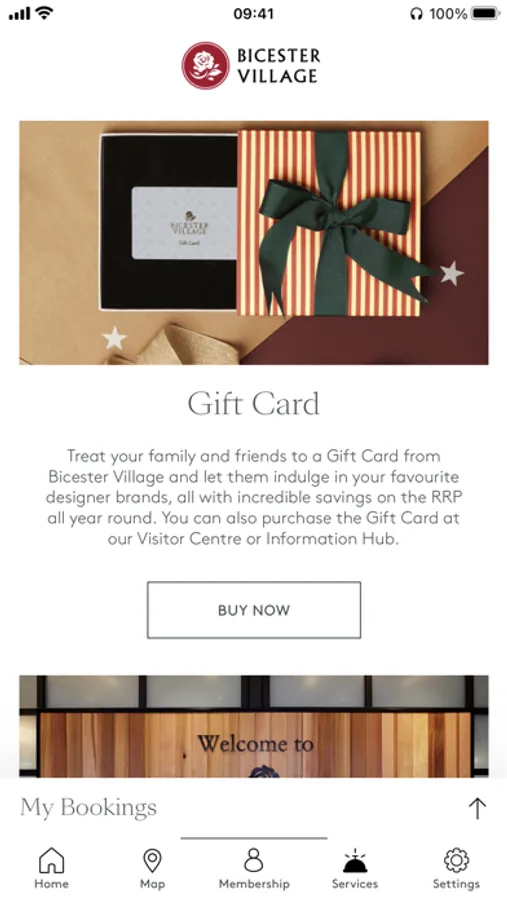Screen dimensions: 507x900
Task: Switch to the Membership tab label
Action: pyautogui.click(x=254, y=883)
